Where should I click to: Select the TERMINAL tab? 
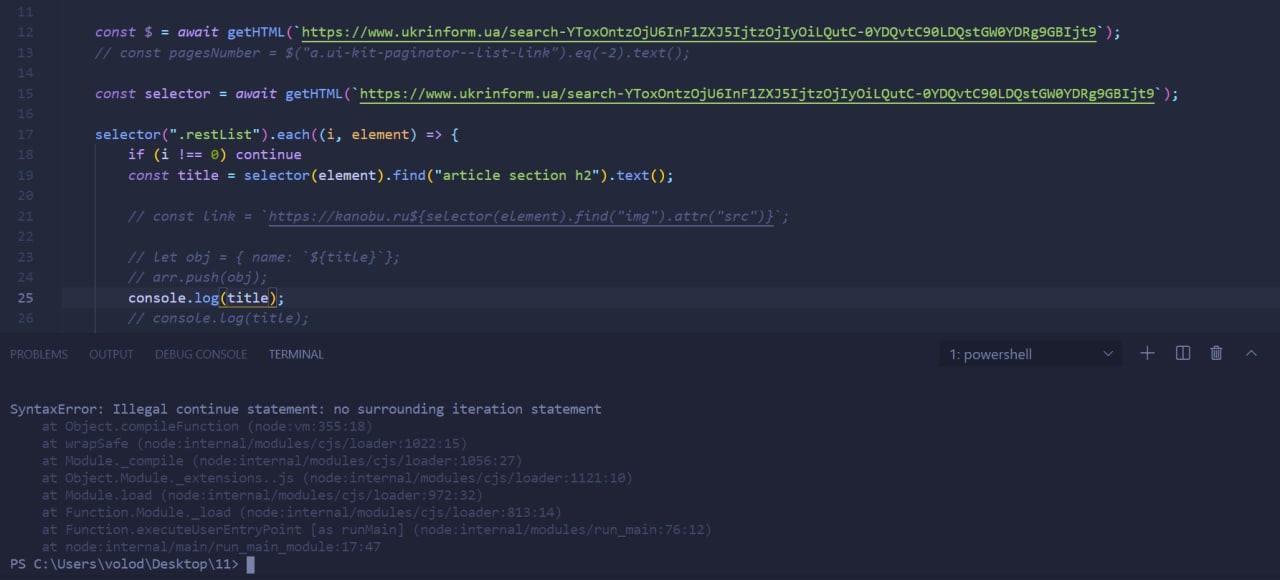(296, 354)
